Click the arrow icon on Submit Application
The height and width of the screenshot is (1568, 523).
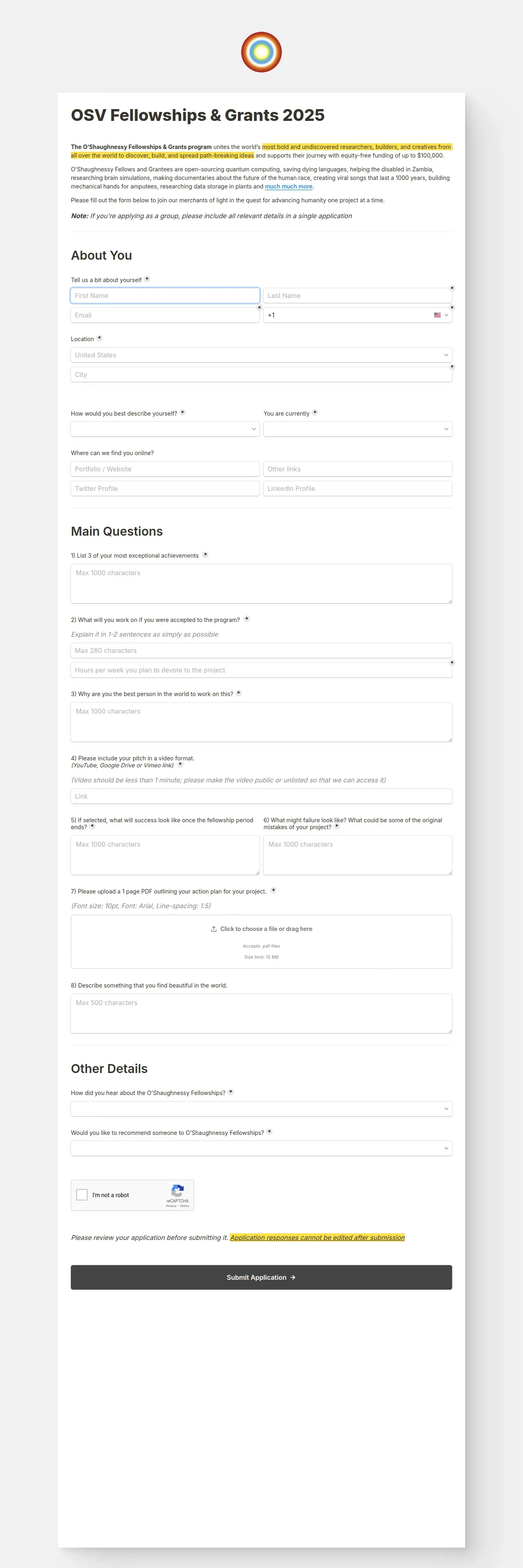coord(293,1277)
